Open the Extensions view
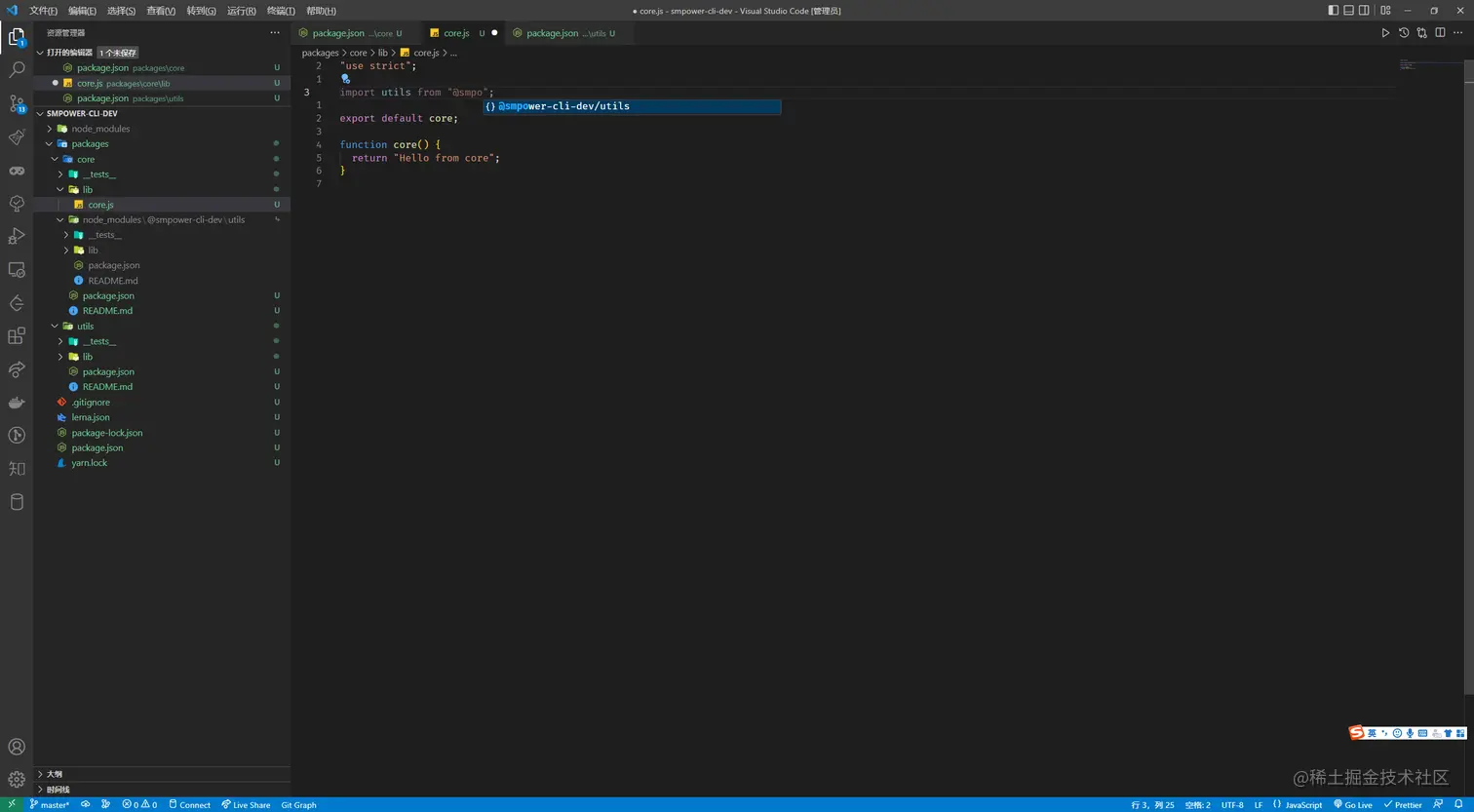Viewport: 1474px width, 812px height. pos(16,335)
